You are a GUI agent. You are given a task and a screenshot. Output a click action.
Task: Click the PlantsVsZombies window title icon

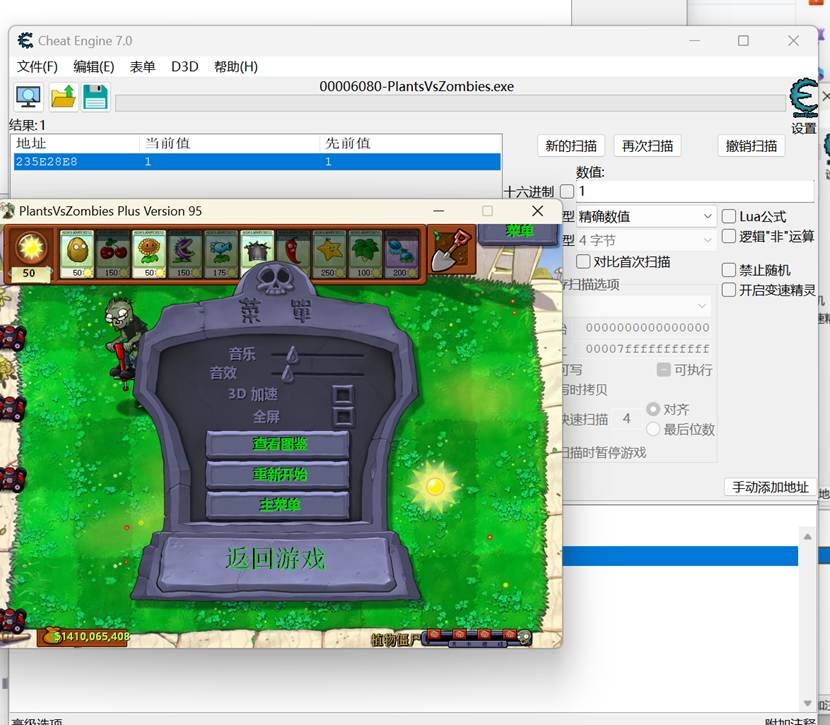coord(7,211)
